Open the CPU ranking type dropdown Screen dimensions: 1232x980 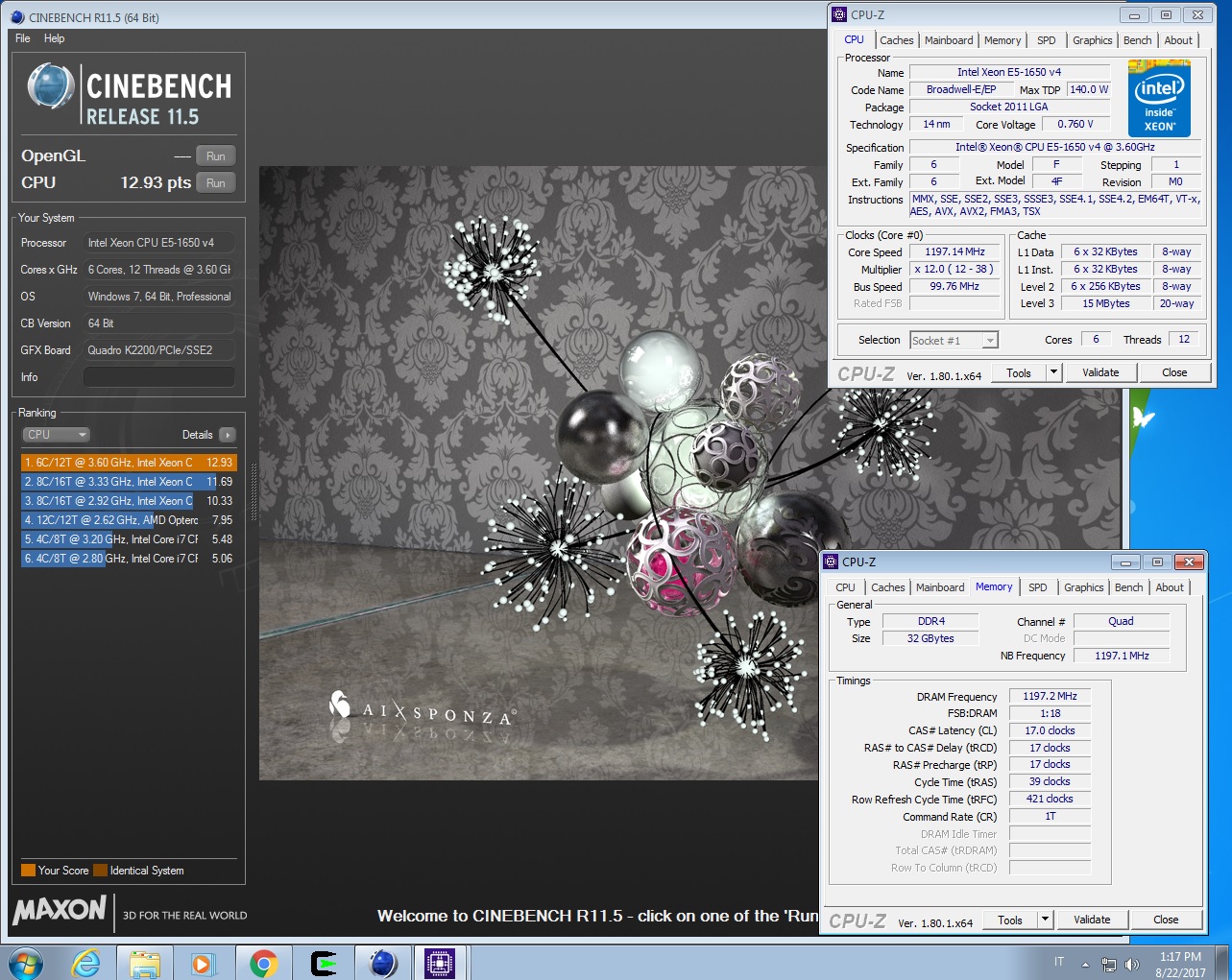click(x=56, y=435)
